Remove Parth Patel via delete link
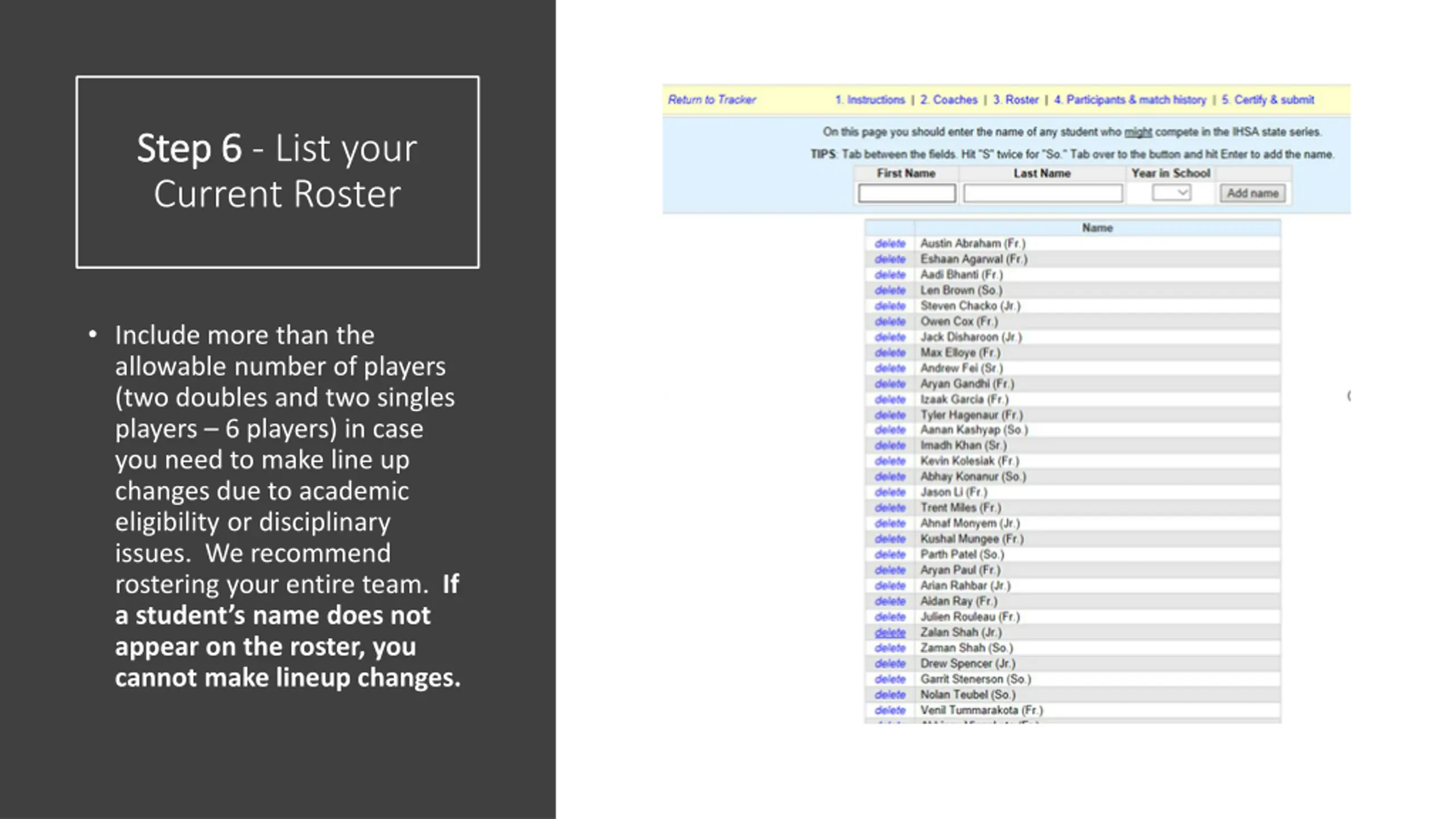The image size is (1456, 819). [x=890, y=555]
